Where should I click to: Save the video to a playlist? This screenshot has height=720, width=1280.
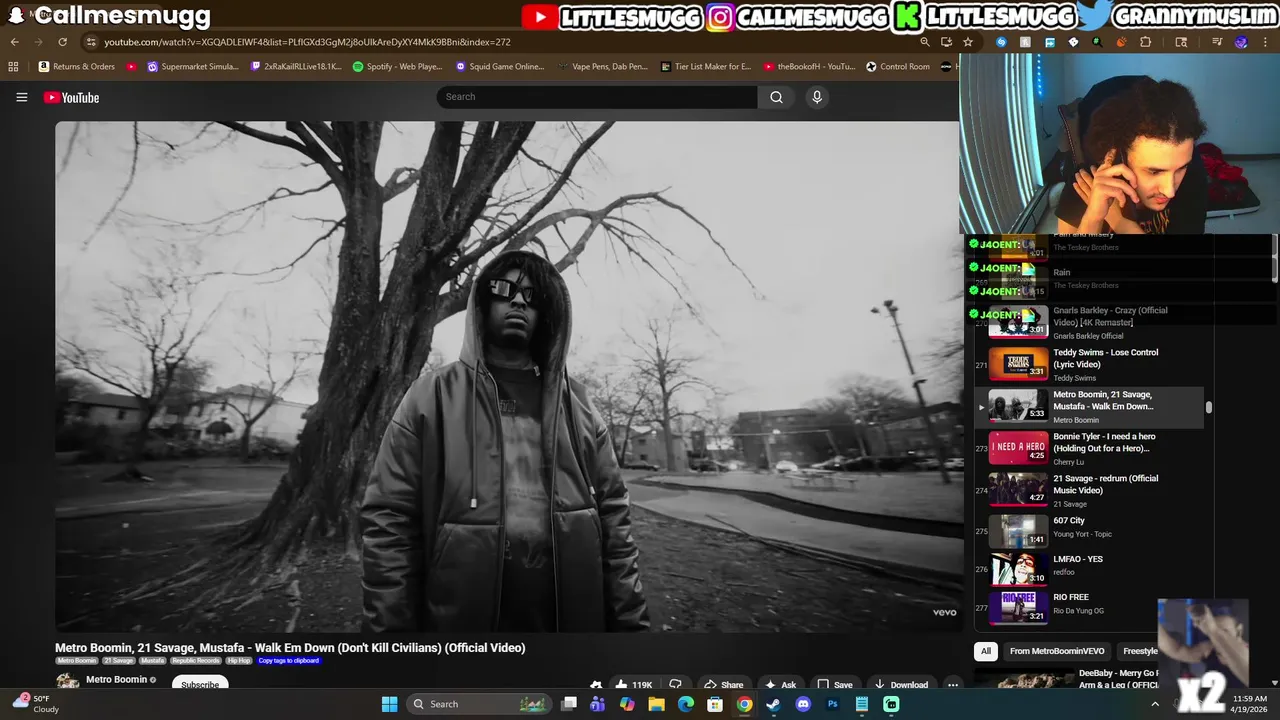(x=834, y=685)
